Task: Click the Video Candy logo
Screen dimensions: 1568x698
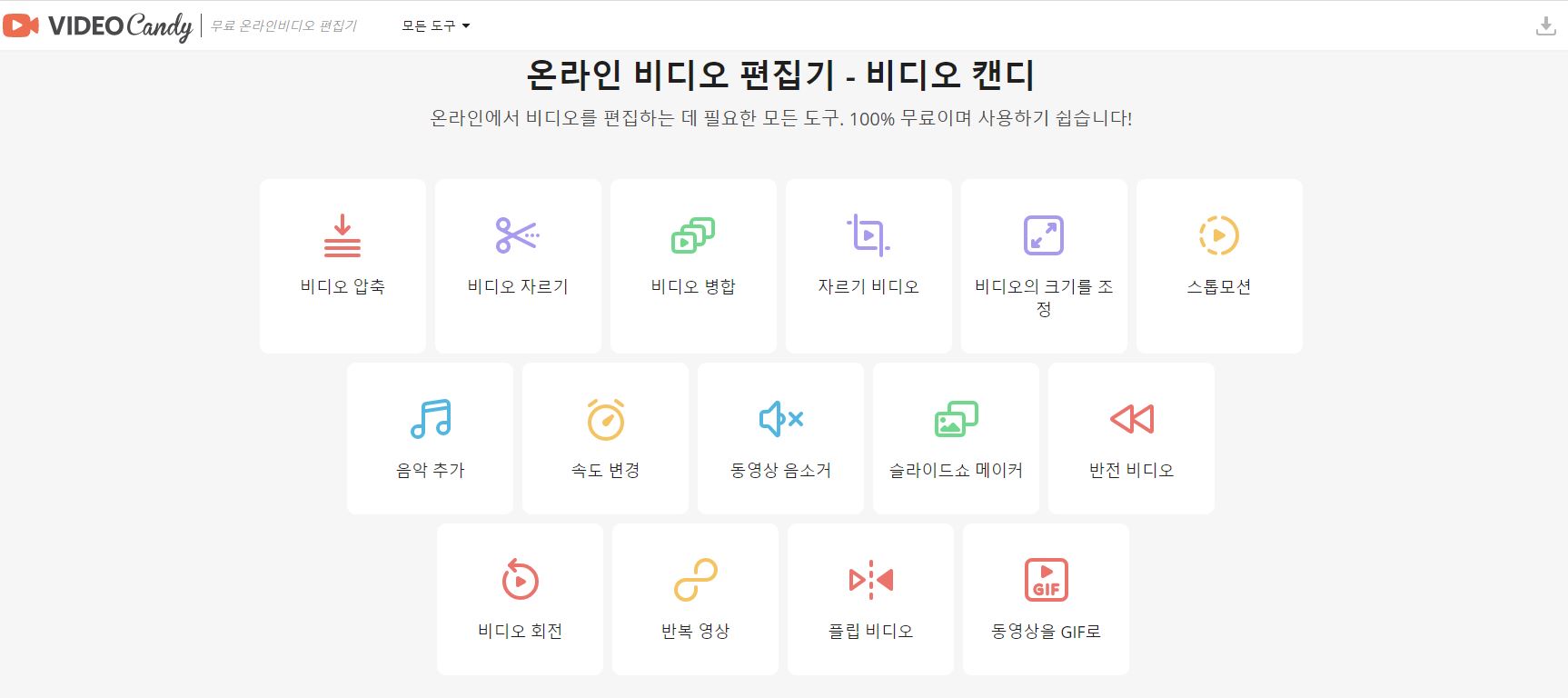Action: (x=98, y=25)
